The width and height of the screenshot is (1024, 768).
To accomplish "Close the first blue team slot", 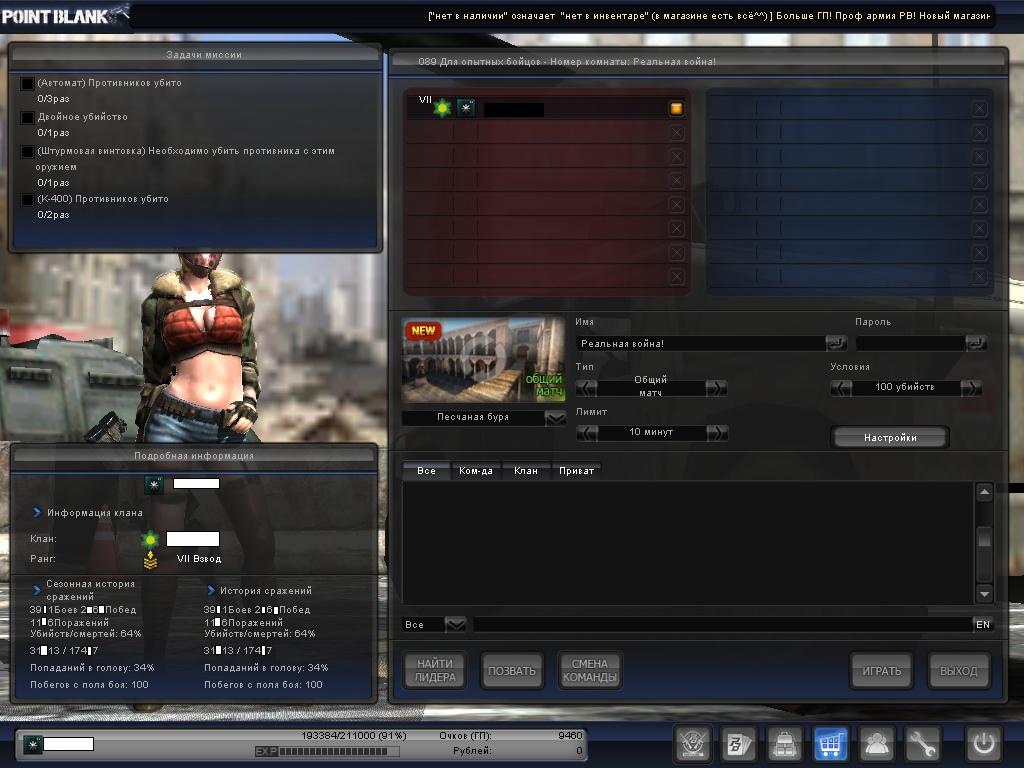I will point(979,108).
